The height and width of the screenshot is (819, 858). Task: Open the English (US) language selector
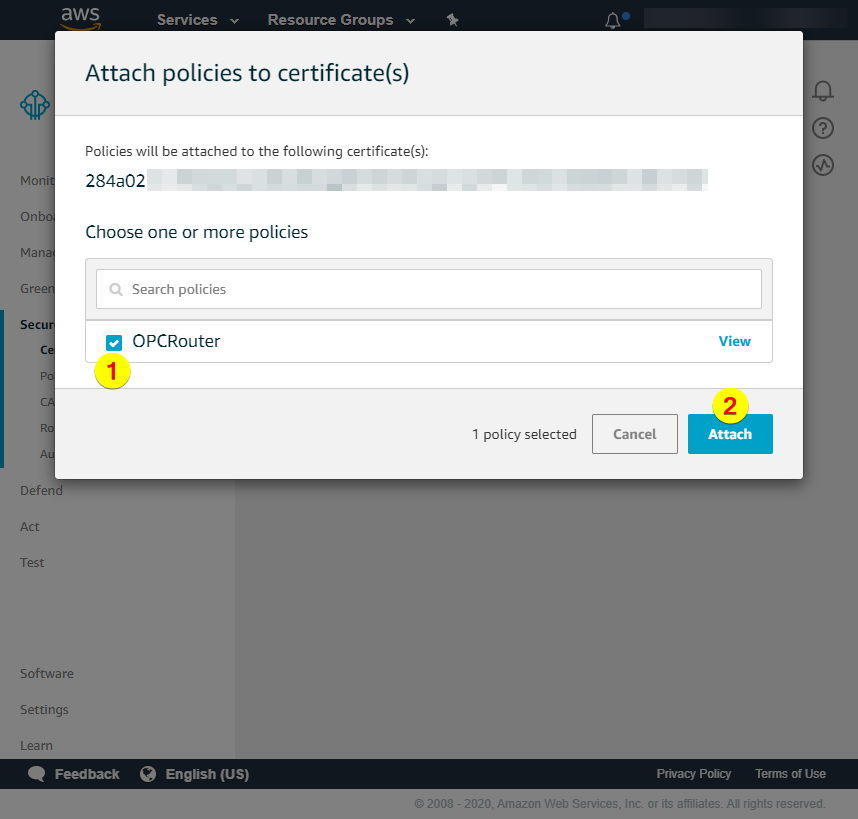(206, 774)
